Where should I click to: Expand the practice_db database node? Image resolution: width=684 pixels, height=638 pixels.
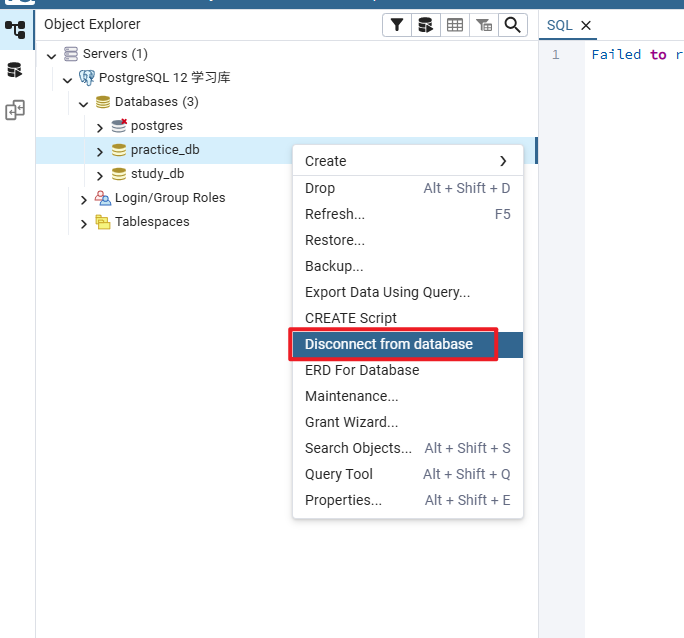point(99,152)
